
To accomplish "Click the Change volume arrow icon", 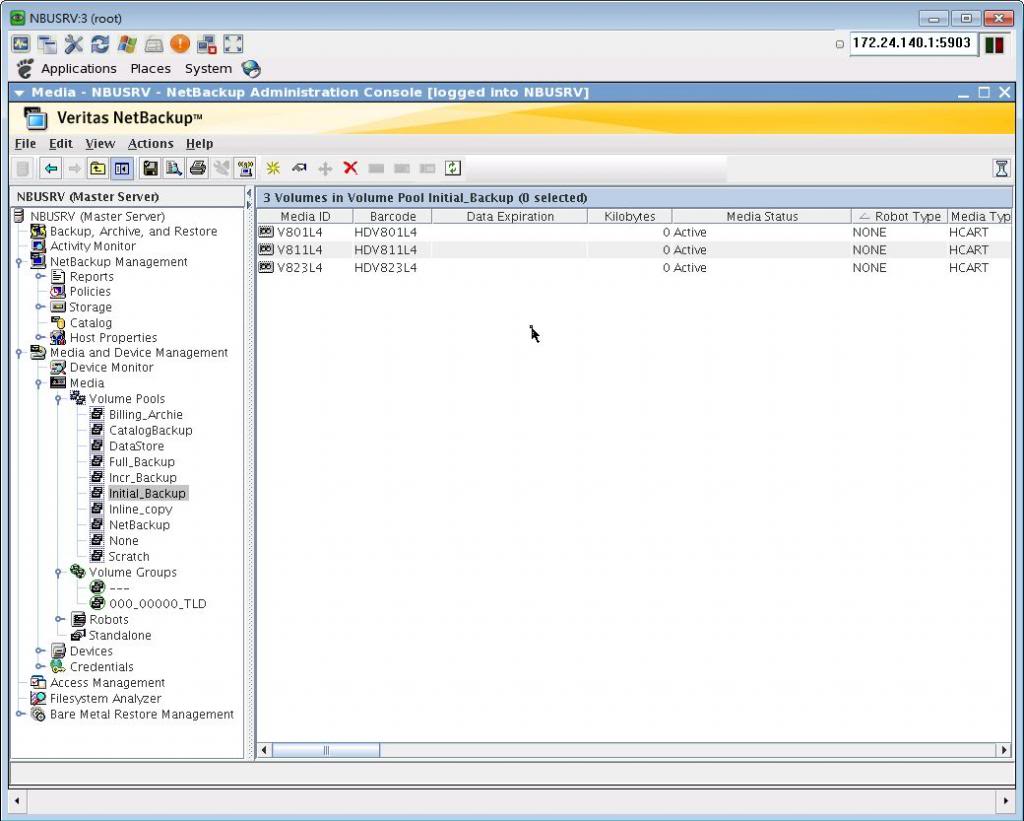I will (x=299, y=169).
